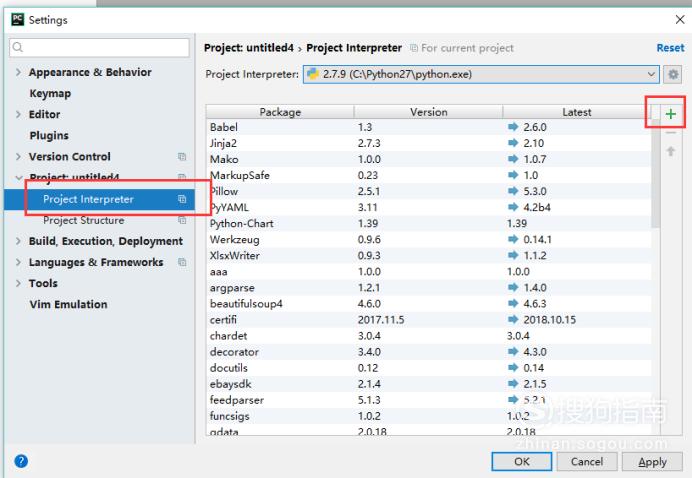
Task: Select Project Interpreter tree item
Action: pyautogui.click(x=99, y=199)
